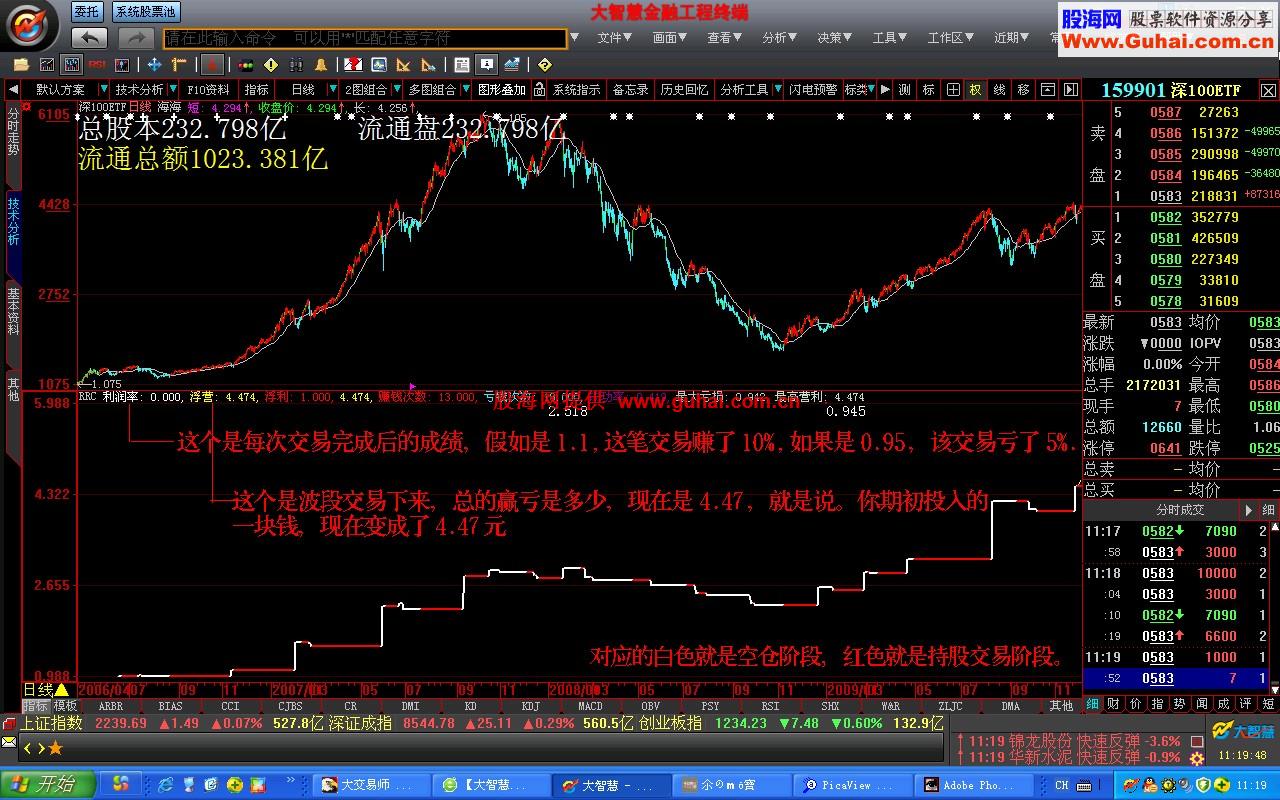Click the chart with red question mark icon
The image size is (1280, 800).
coord(353,65)
